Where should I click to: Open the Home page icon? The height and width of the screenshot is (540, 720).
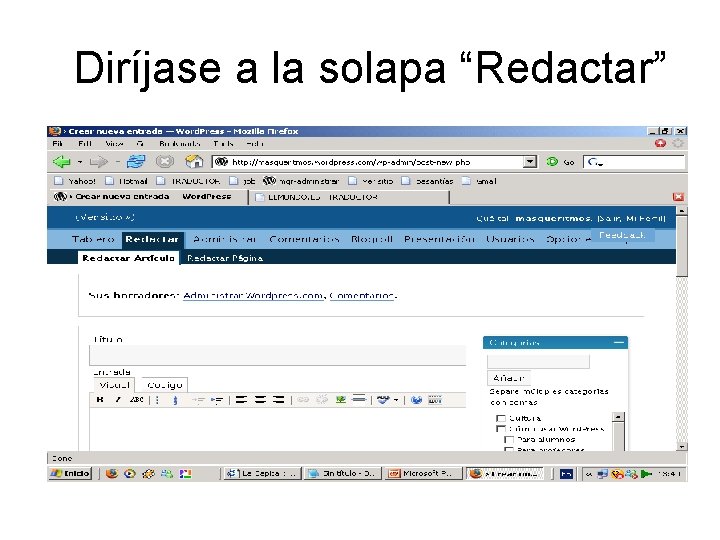point(194,162)
